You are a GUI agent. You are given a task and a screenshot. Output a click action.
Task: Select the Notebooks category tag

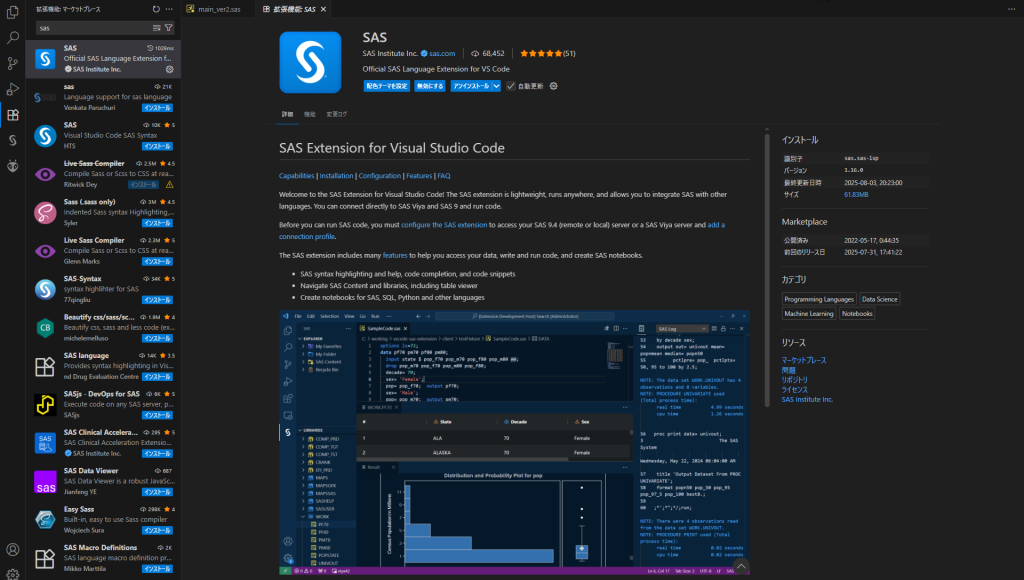click(857, 314)
